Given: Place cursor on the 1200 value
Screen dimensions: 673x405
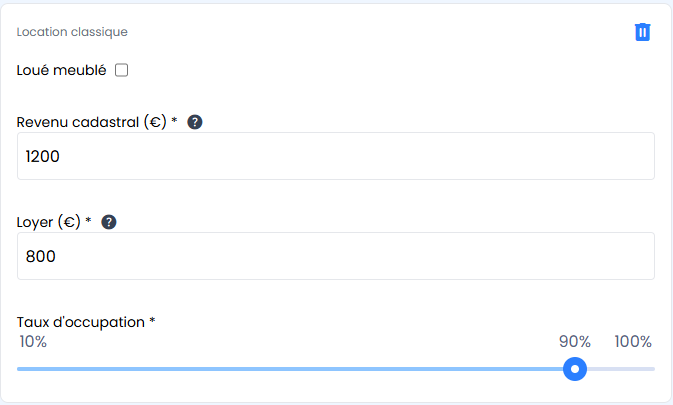Looking at the screenshot, I should [44, 157].
